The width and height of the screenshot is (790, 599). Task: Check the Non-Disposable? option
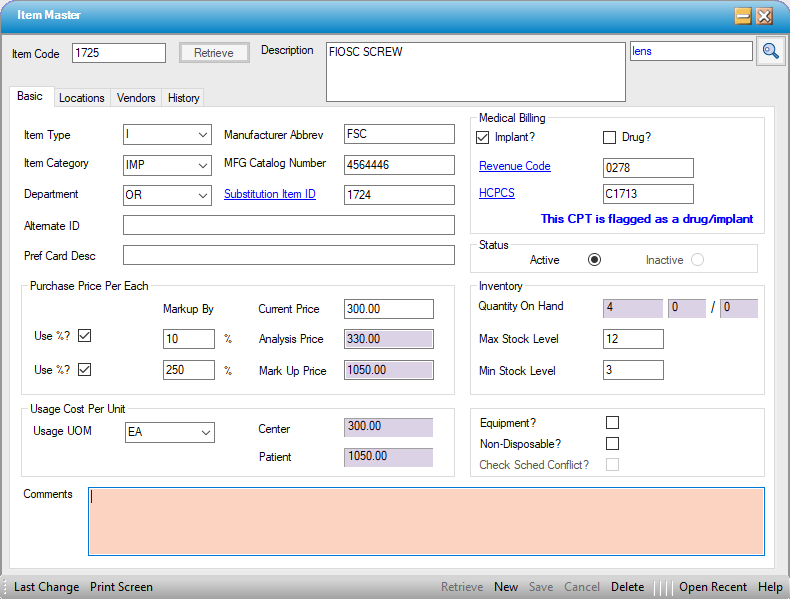pos(612,444)
